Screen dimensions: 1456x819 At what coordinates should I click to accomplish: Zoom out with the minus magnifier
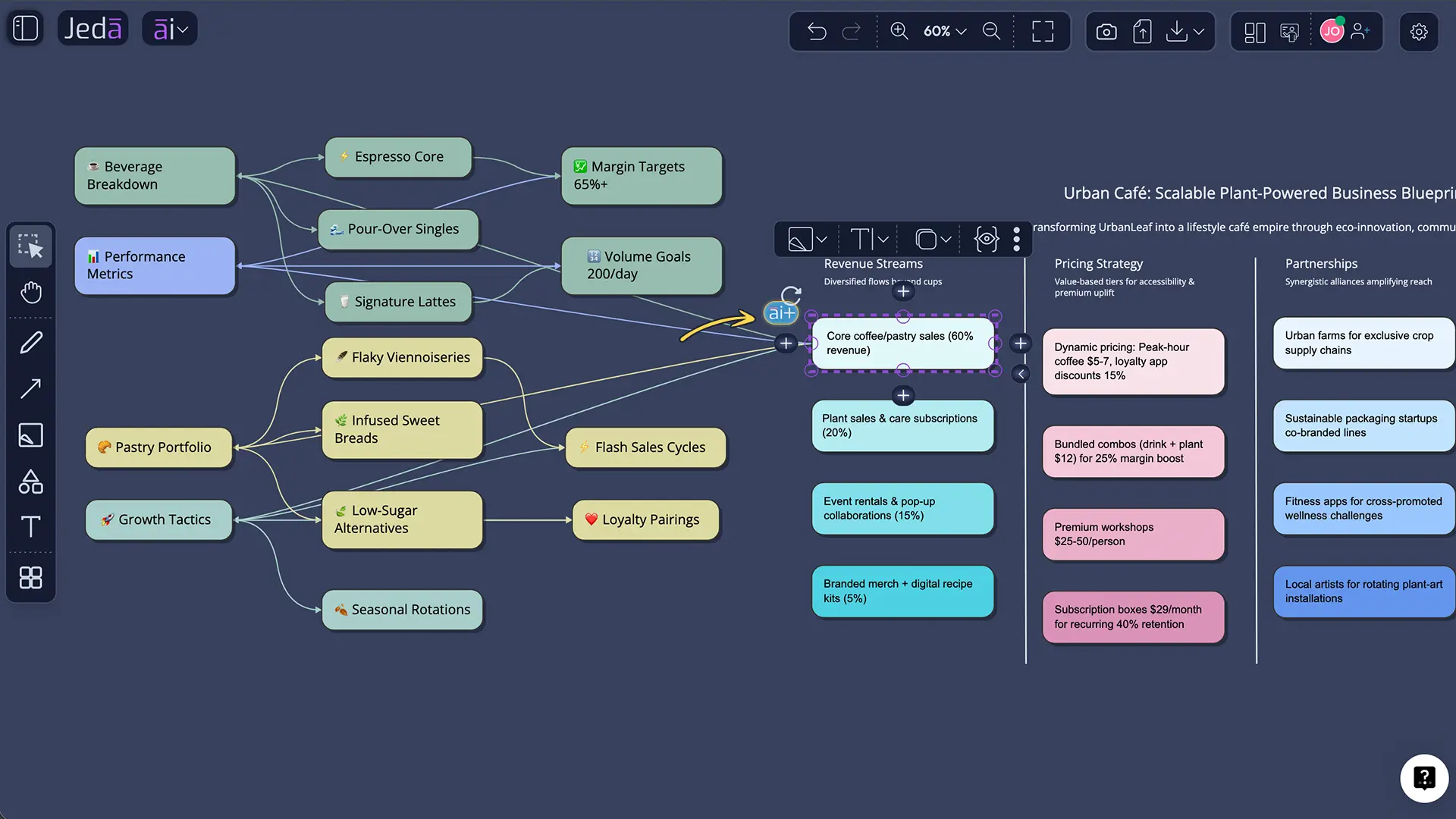(991, 31)
